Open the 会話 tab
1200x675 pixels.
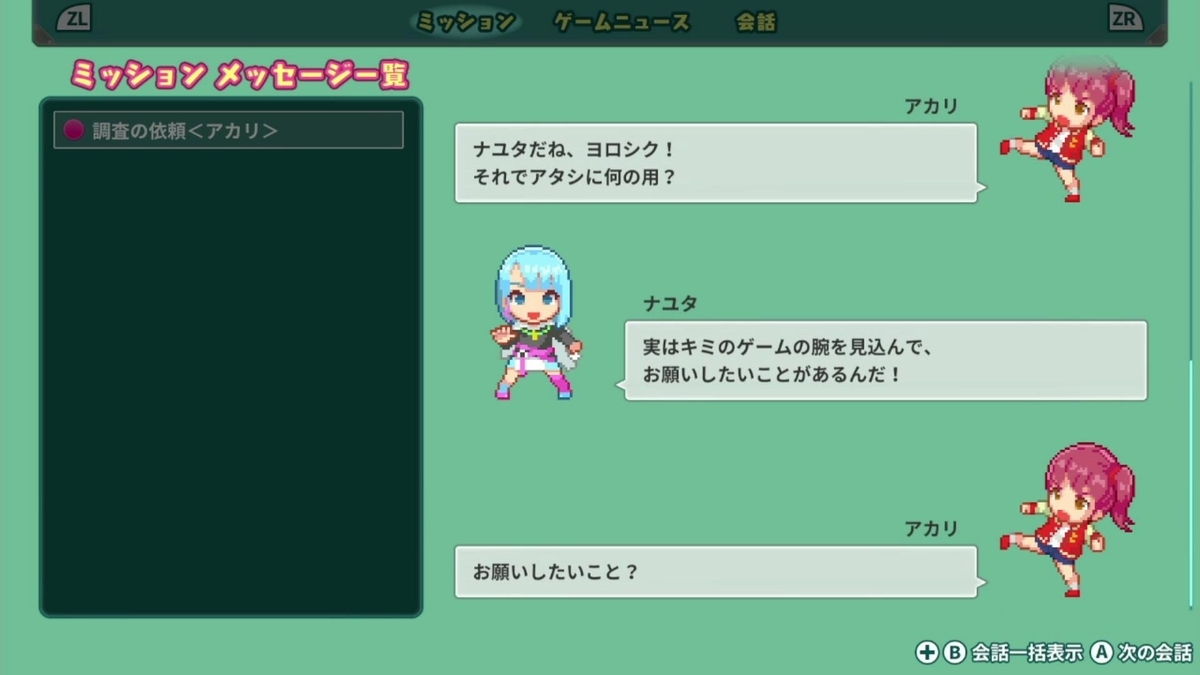(x=756, y=22)
